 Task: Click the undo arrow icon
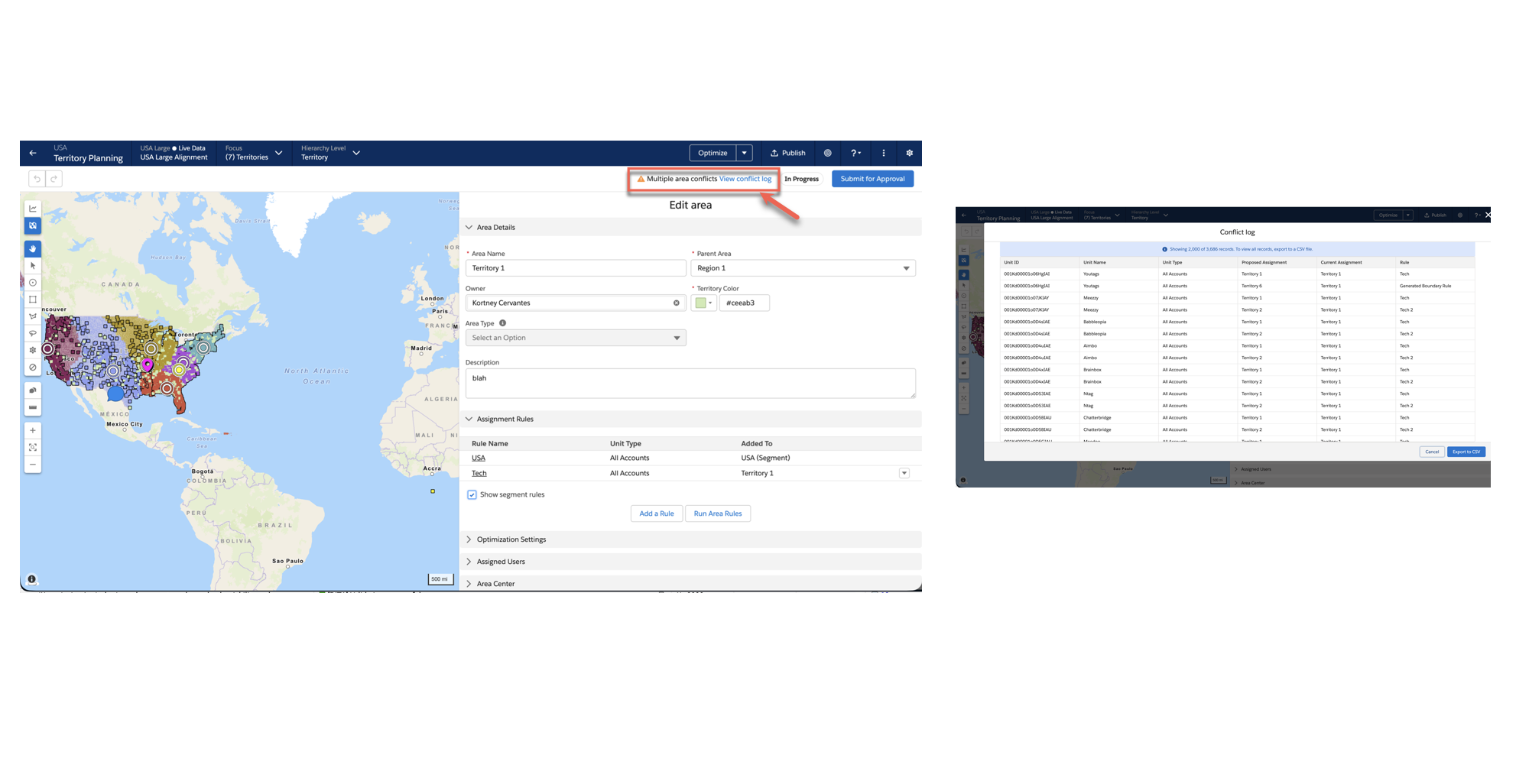pos(37,179)
